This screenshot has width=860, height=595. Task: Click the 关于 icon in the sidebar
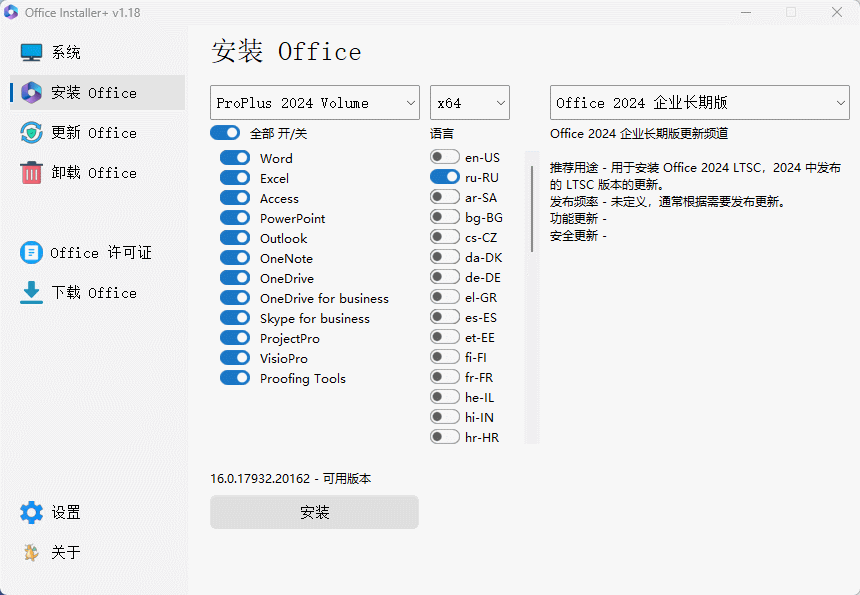[31, 552]
